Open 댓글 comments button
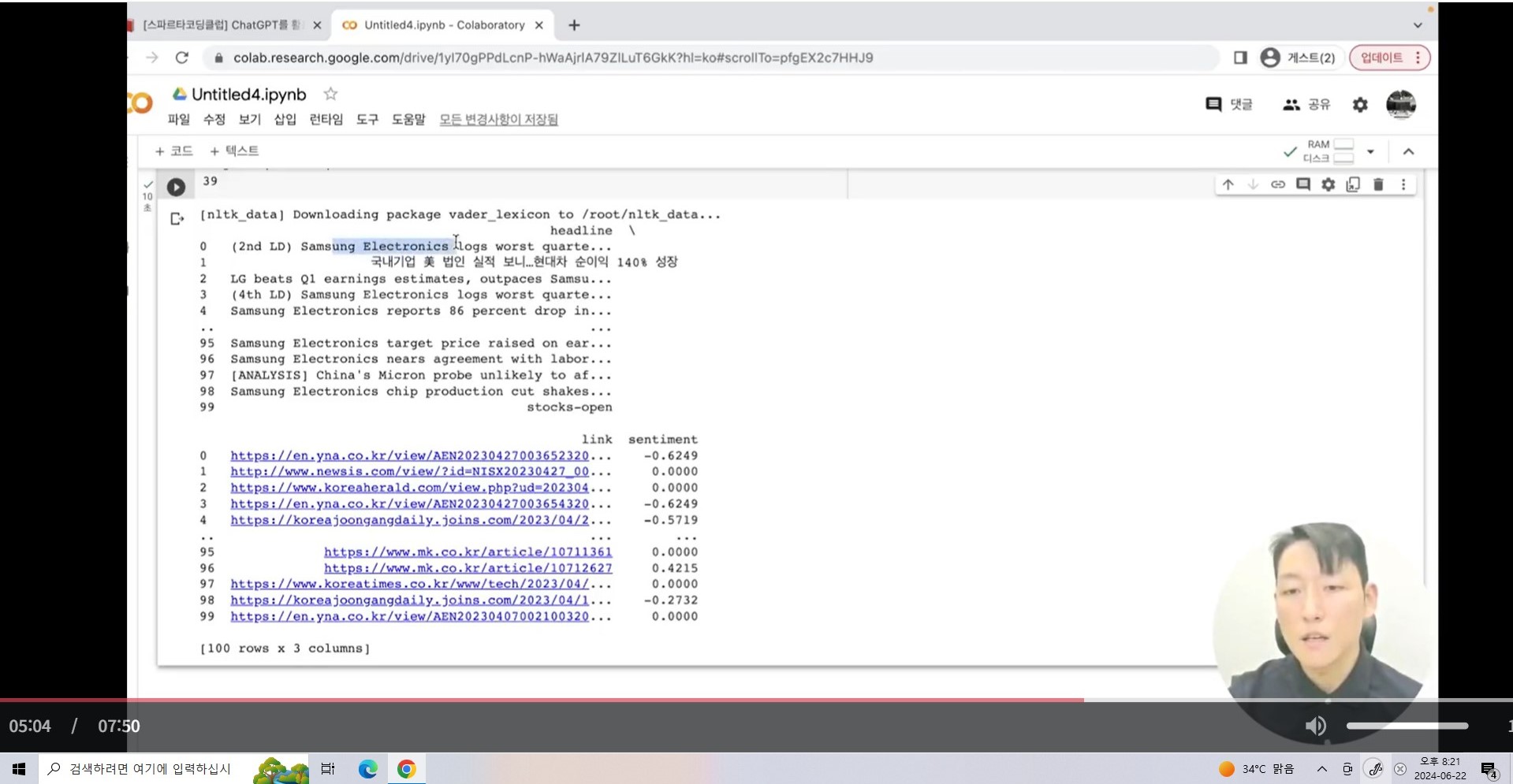Viewport: 1513px width, 784px height. [x=1229, y=104]
